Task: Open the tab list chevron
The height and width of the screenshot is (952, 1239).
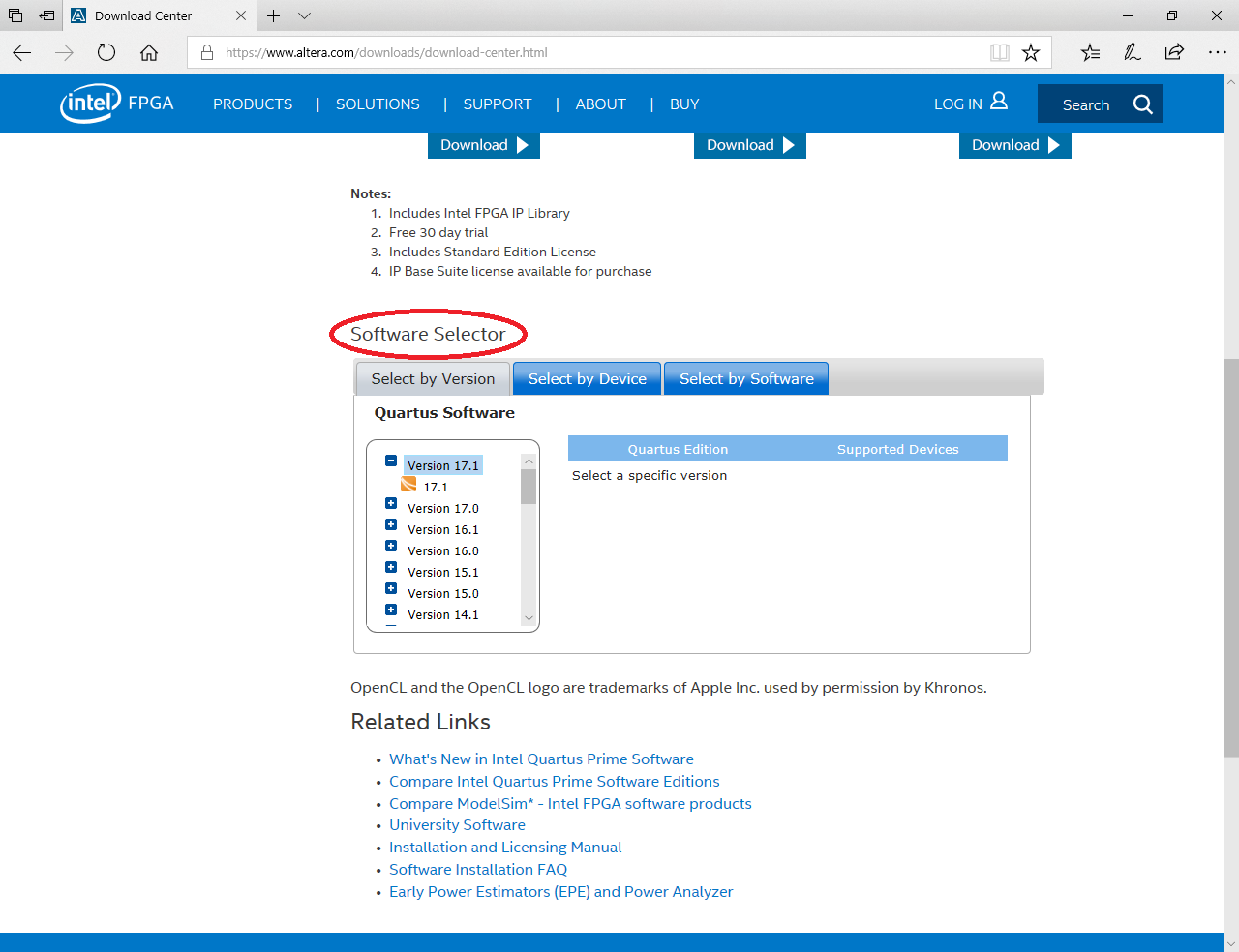Action: click(x=304, y=15)
